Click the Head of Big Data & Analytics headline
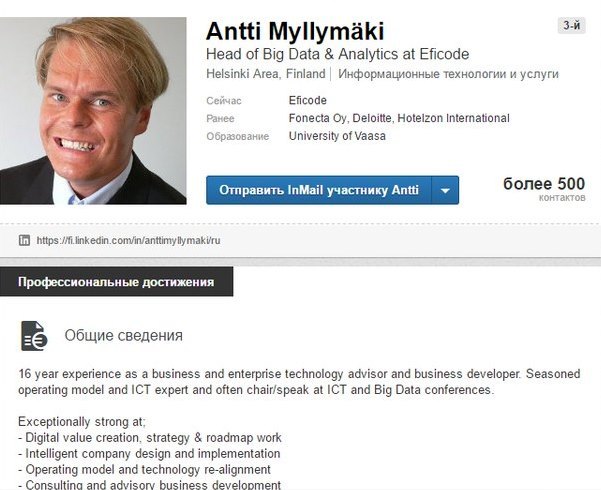This screenshot has width=601, height=490. tap(337, 54)
